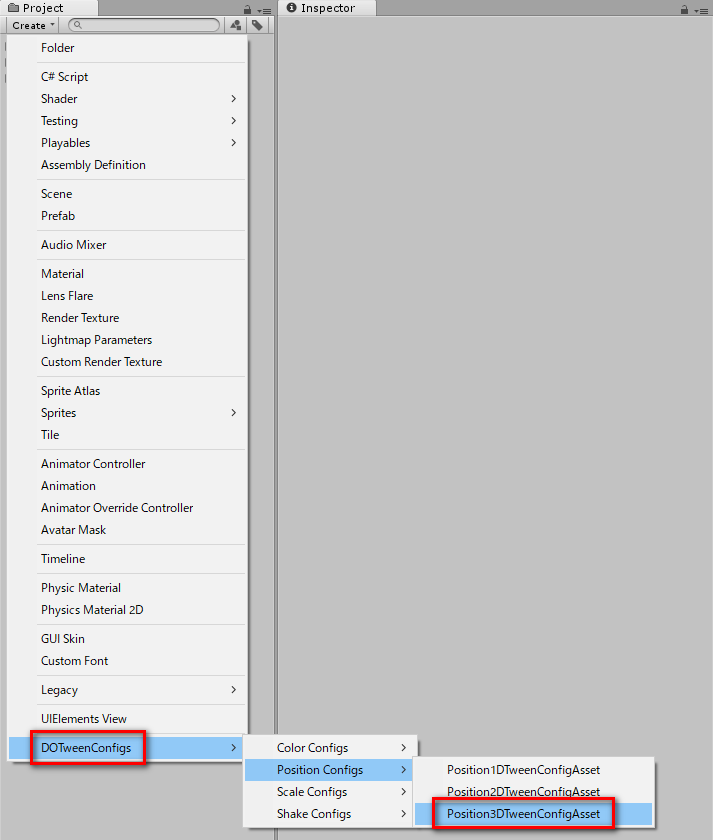Image resolution: width=713 pixels, height=840 pixels.
Task: Open the Project panel options menu icon
Action: (264, 10)
